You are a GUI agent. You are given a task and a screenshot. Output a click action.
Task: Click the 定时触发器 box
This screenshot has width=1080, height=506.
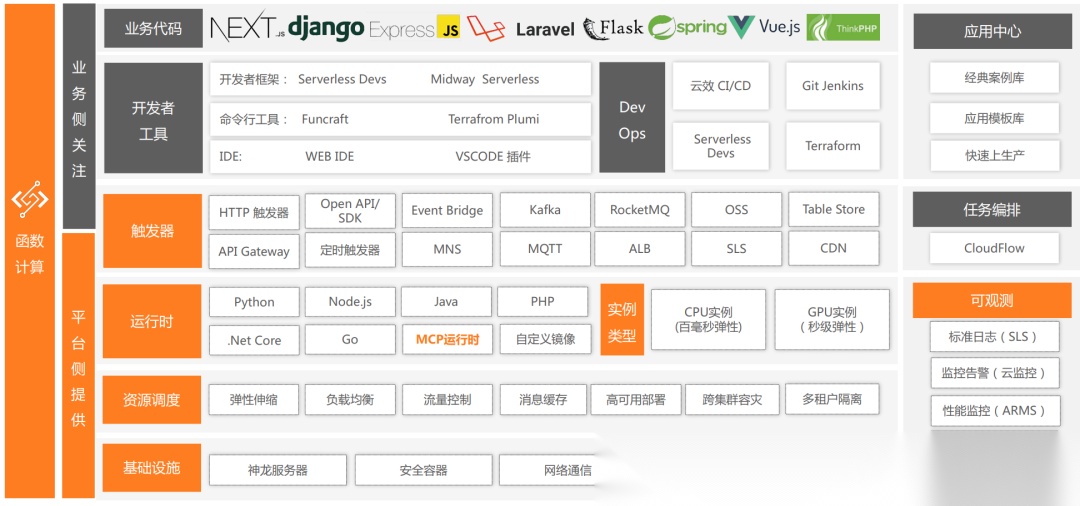(x=350, y=249)
